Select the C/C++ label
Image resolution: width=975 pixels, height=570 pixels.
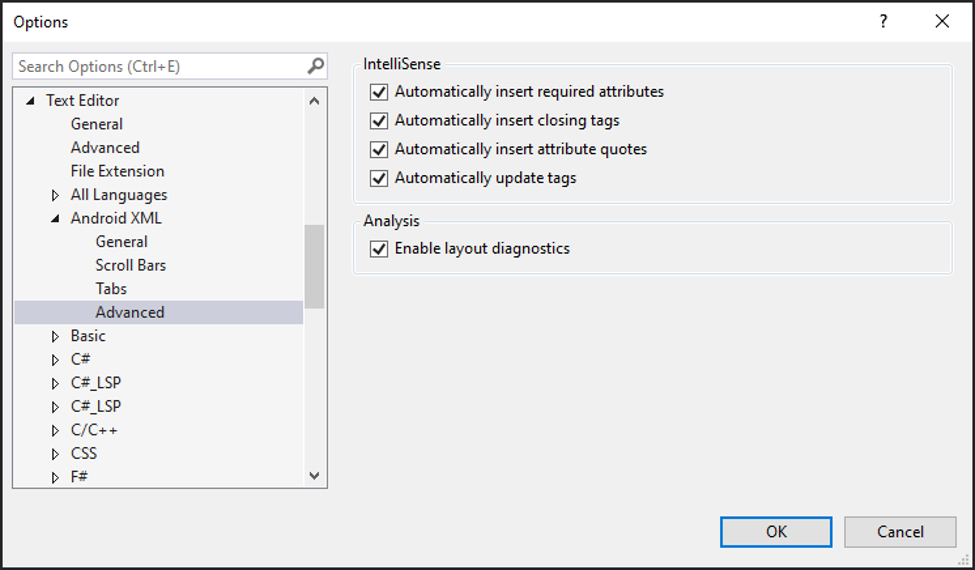(x=94, y=430)
